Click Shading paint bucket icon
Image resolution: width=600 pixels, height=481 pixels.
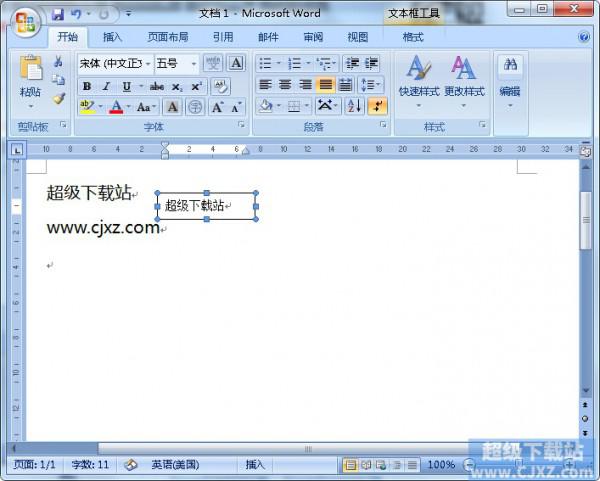point(266,106)
